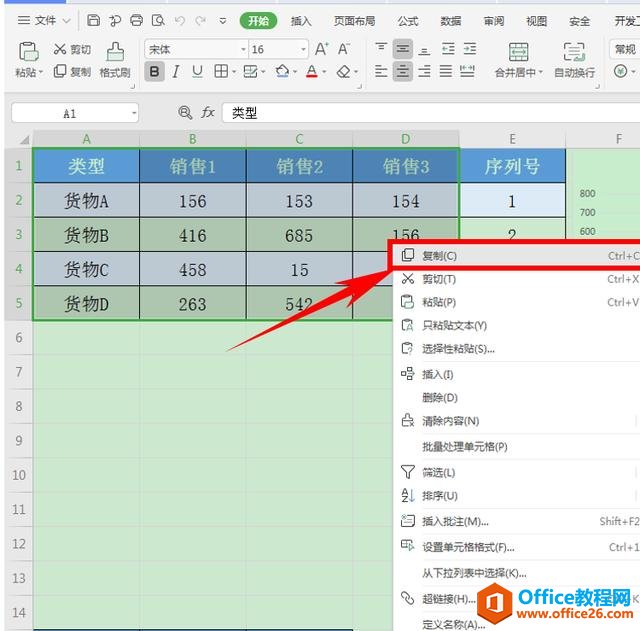
Task: Click the Justify alignment icon
Action: [x=446, y=72]
